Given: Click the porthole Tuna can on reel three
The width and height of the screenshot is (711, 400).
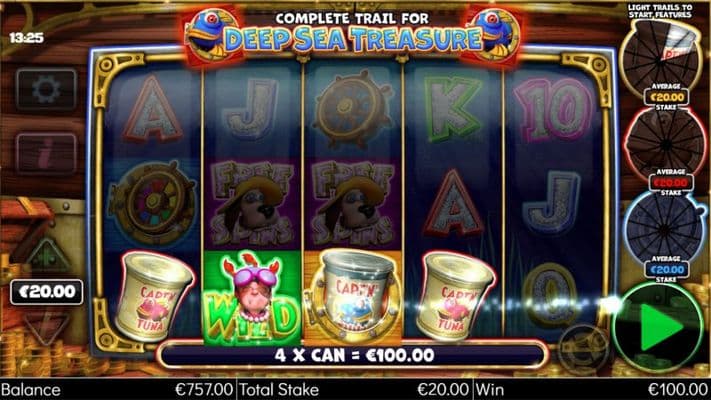Looking at the screenshot, I should pyautogui.click(x=353, y=297).
